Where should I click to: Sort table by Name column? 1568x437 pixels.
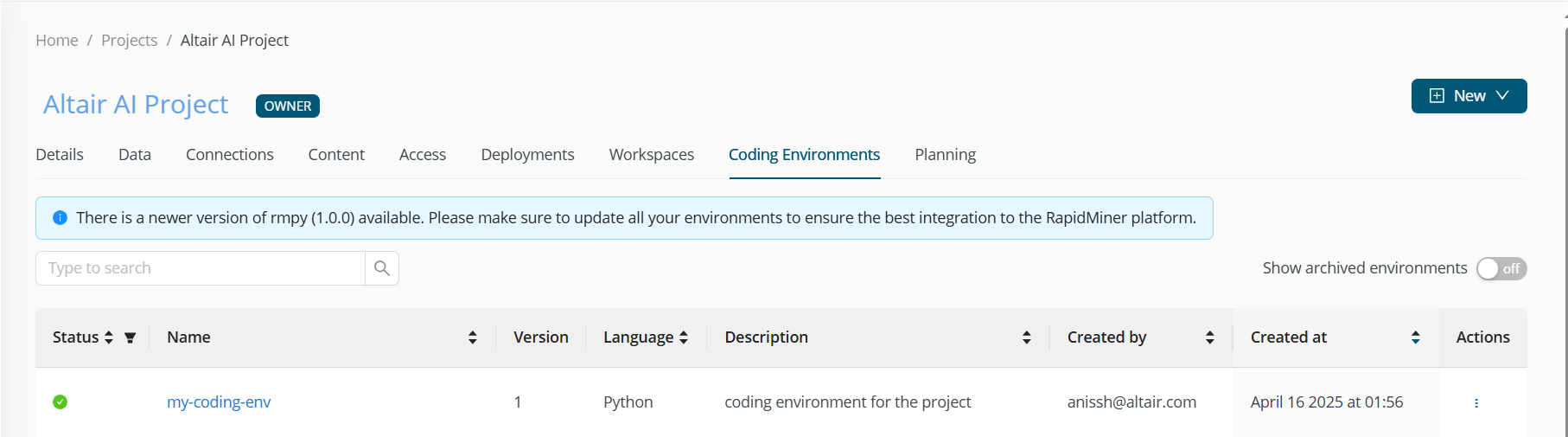[x=473, y=337]
